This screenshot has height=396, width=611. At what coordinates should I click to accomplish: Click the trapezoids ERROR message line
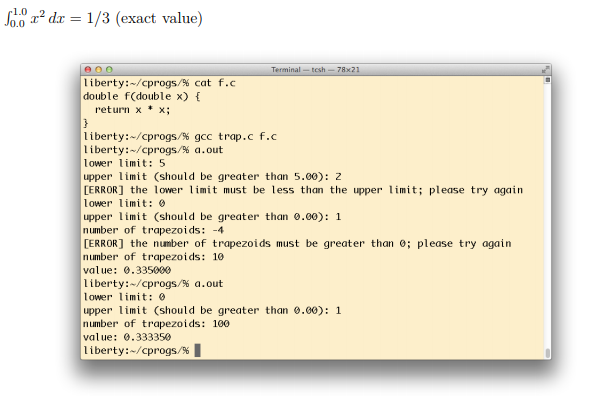[297, 244]
